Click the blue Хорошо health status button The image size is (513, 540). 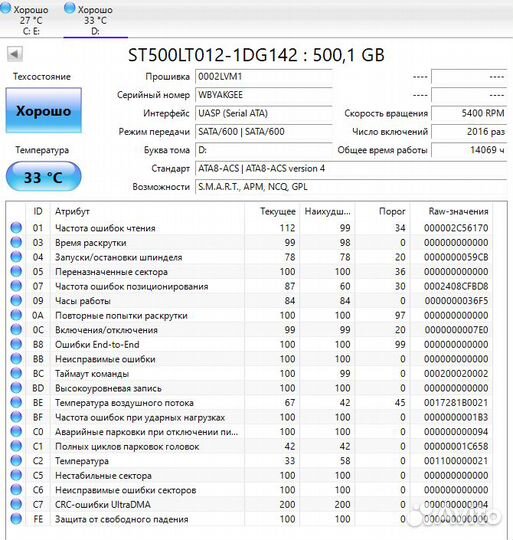coord(43,111)
